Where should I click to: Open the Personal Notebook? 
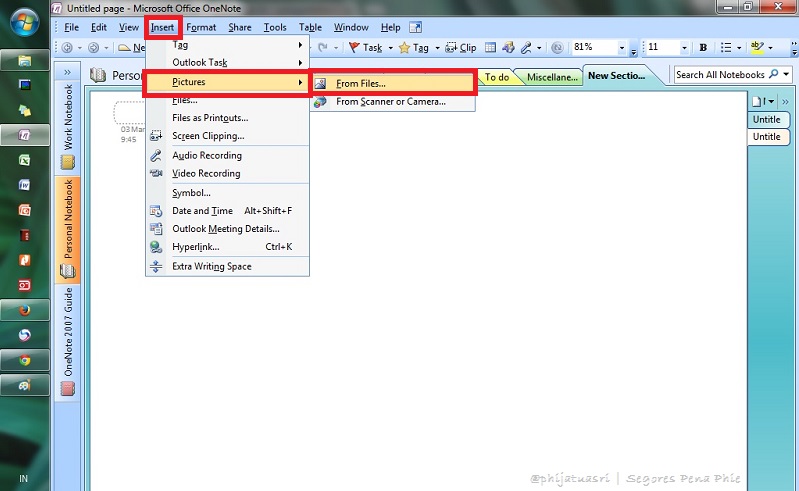68,228
